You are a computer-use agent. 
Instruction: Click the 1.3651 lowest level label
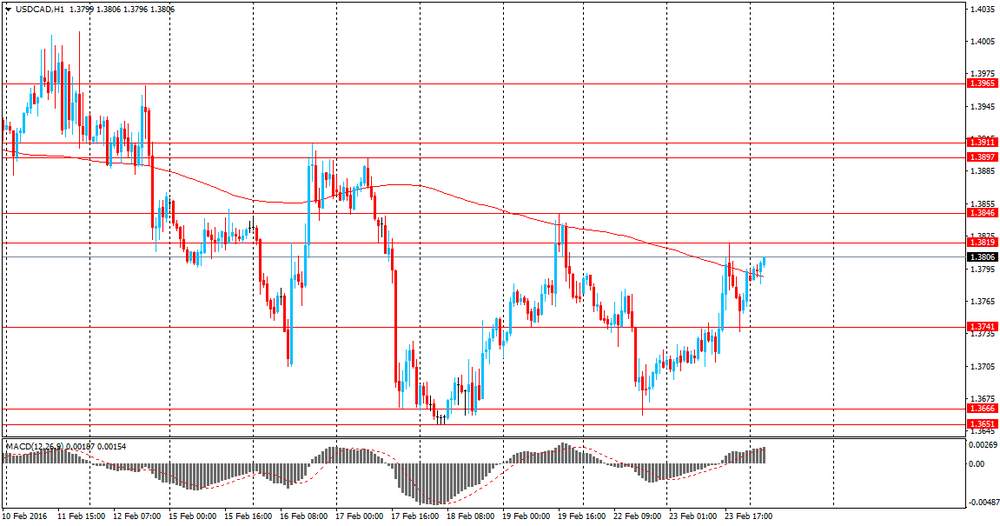(x=982, y=424)
